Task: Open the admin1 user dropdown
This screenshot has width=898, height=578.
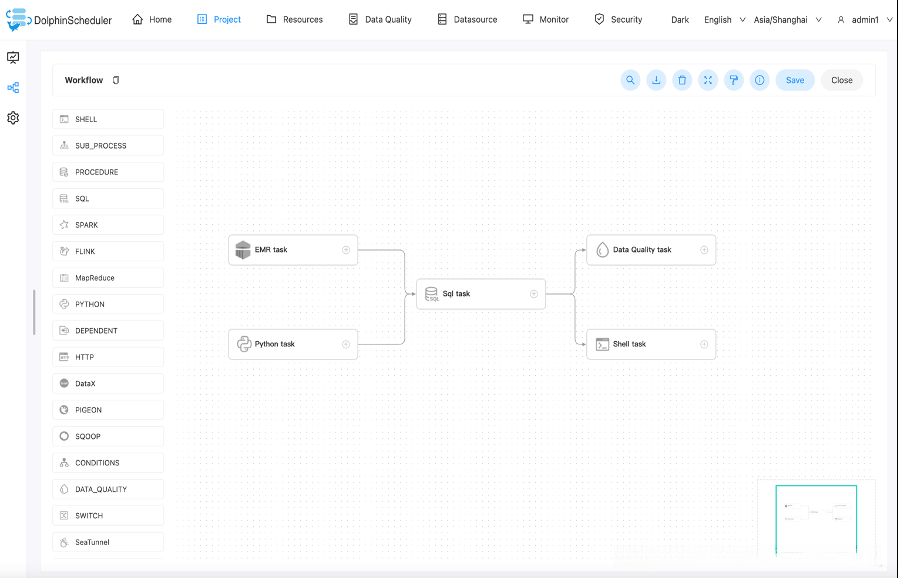Action: point(861,19)
